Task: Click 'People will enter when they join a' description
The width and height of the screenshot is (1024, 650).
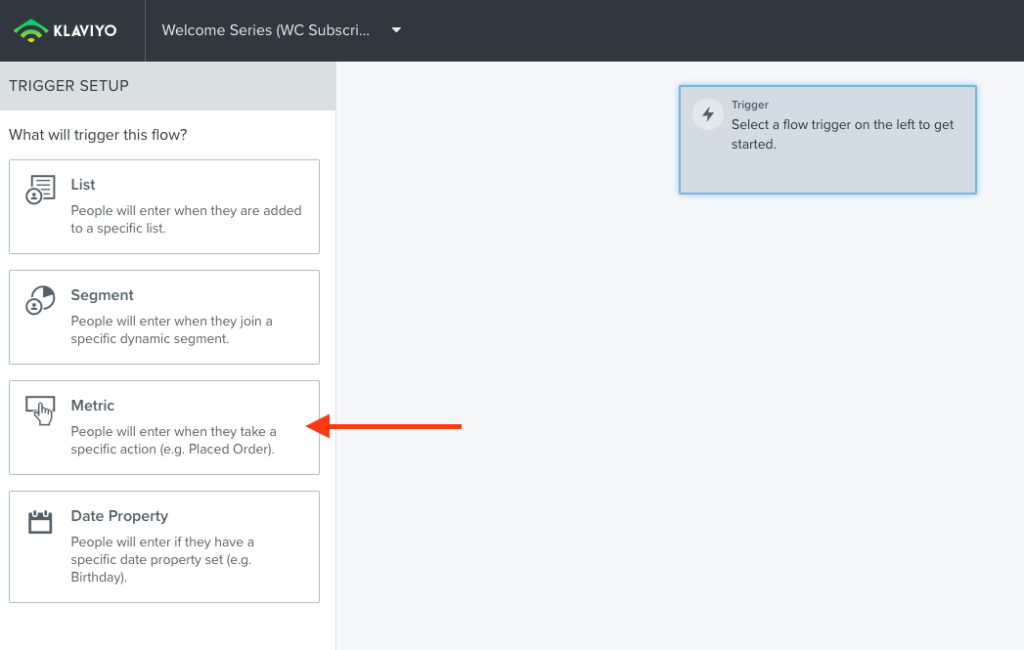Action: click(172, 321)
